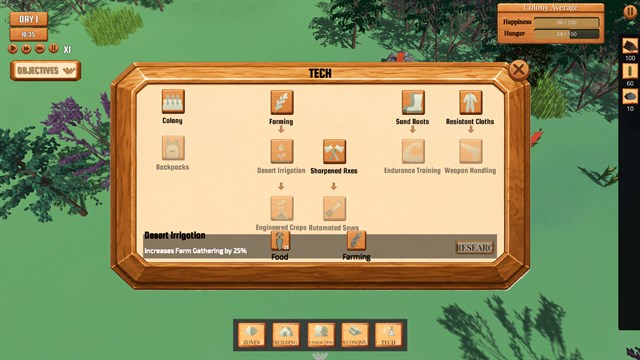
Task: Select the Farming tech in the tree
Action: click(282, 102)
